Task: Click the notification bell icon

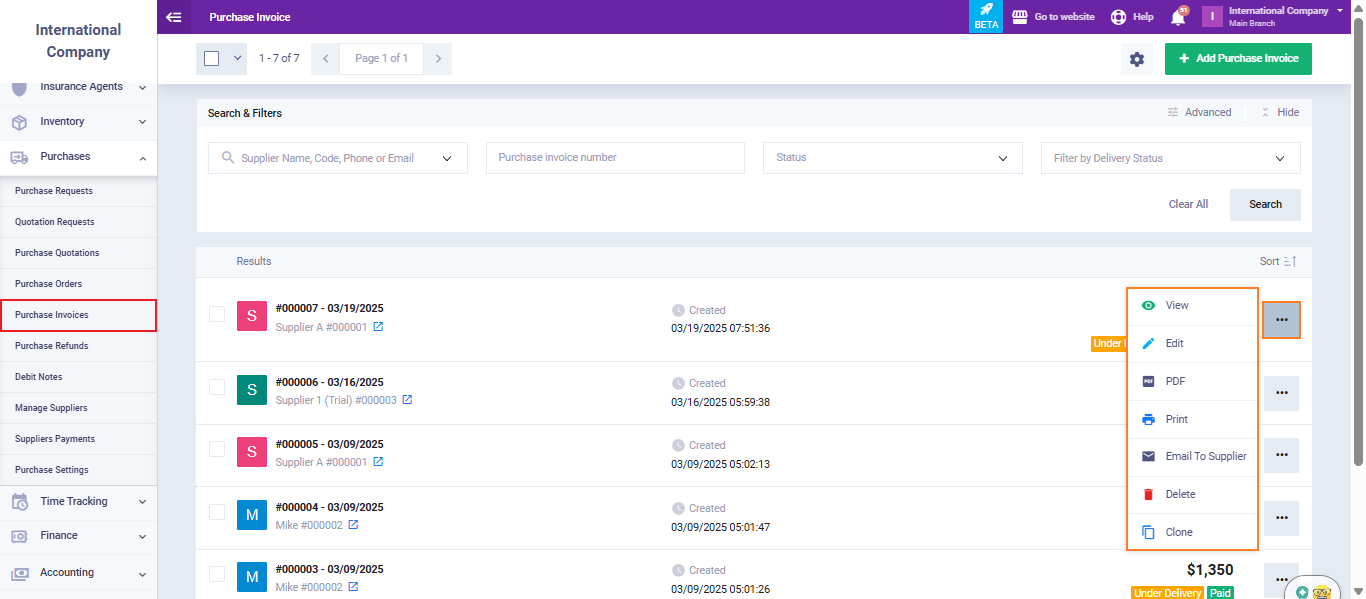Action: click(x=1178, y=17)
